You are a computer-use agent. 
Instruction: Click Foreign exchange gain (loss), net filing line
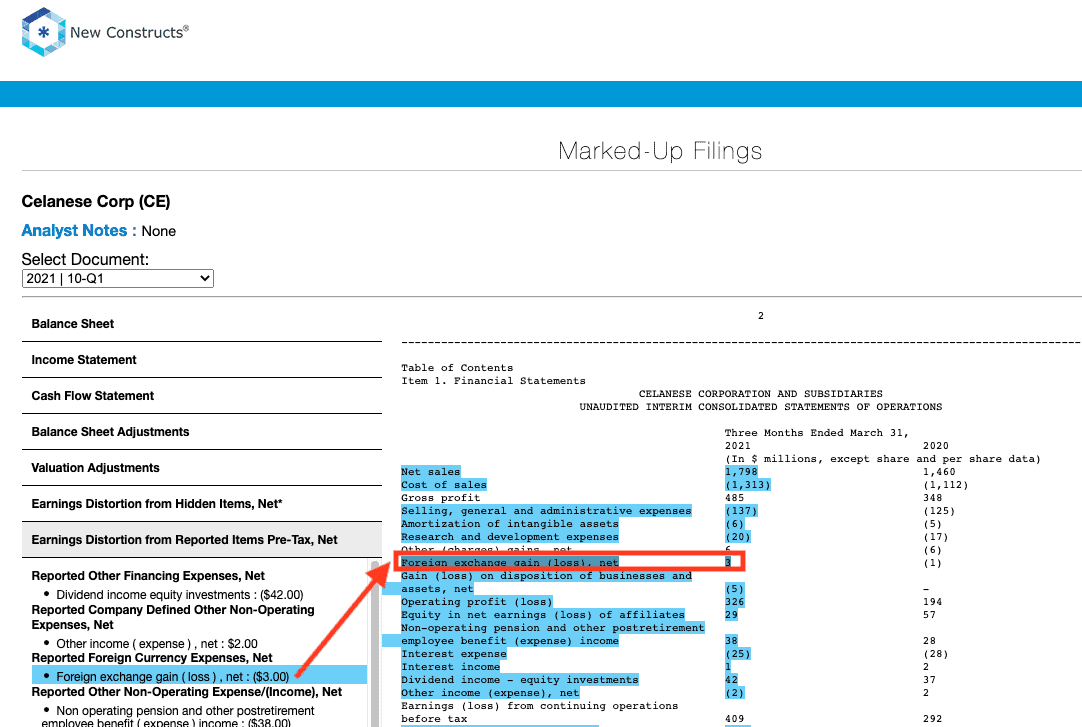click(509, 563)
